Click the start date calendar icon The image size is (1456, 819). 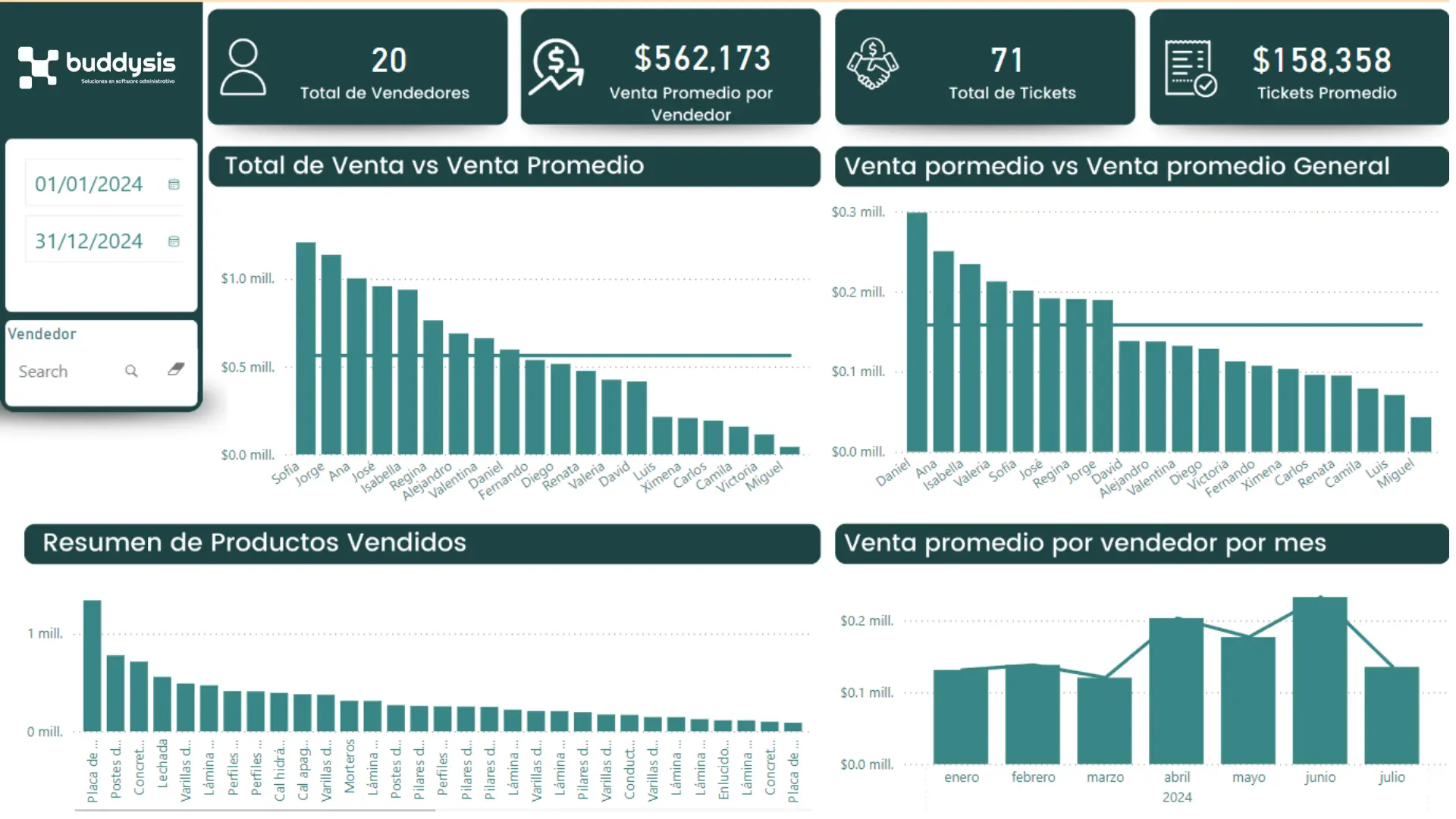174,184
